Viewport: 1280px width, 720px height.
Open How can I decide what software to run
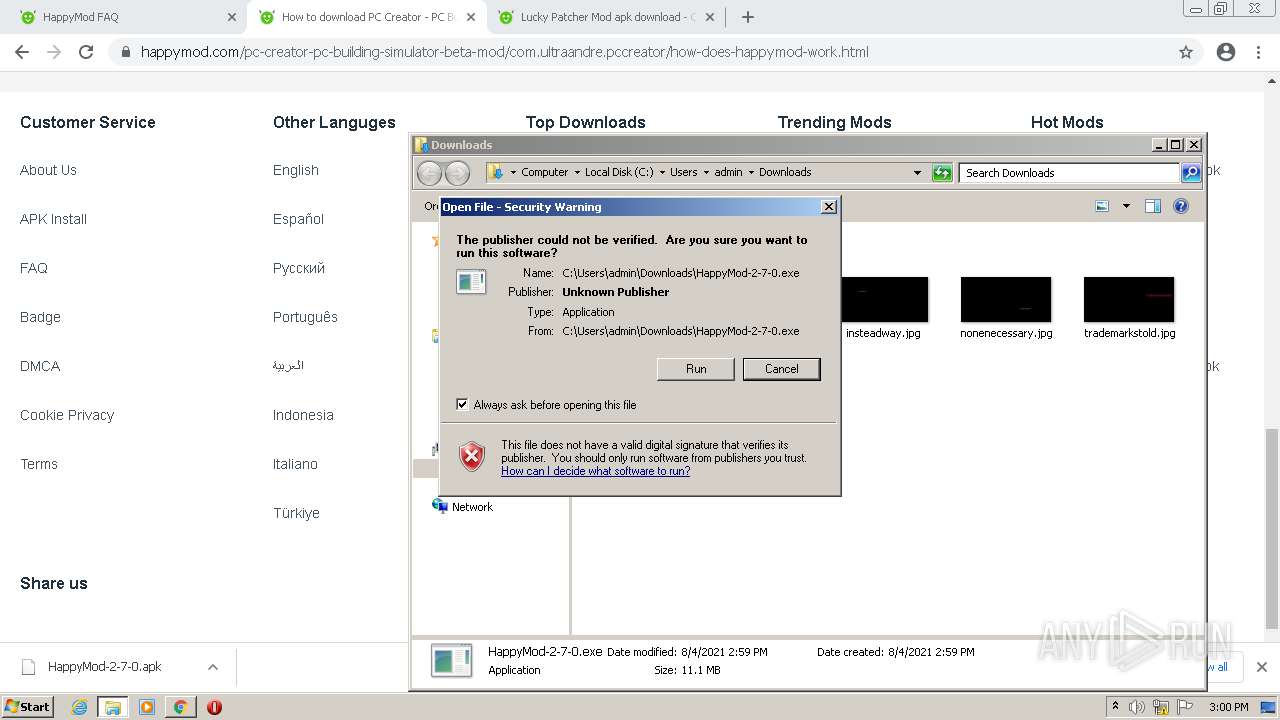click(595, 471)
